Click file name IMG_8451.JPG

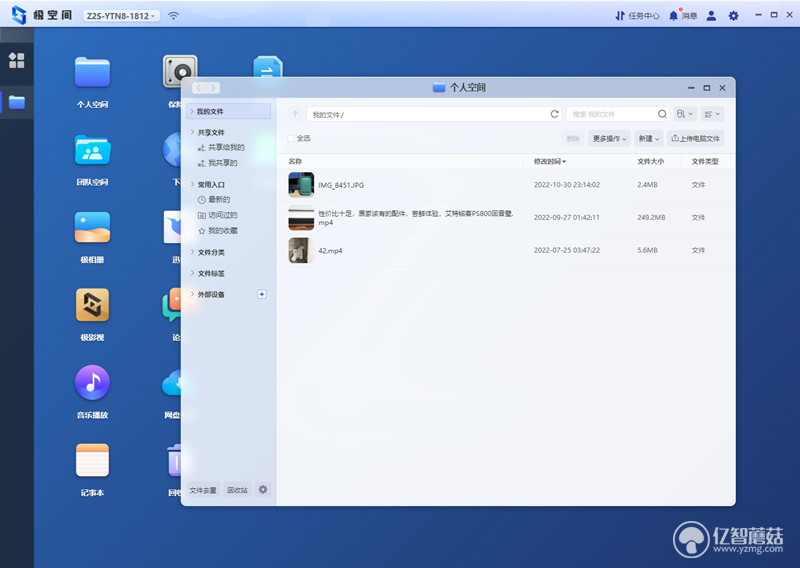[x=341, y=185]
